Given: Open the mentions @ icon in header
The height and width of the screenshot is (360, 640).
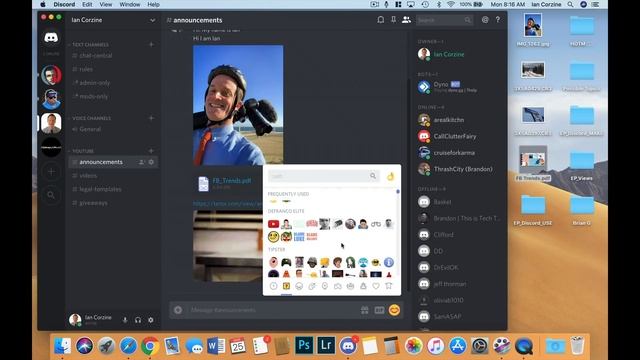Looking at the screenshot, I should (485, 20).
